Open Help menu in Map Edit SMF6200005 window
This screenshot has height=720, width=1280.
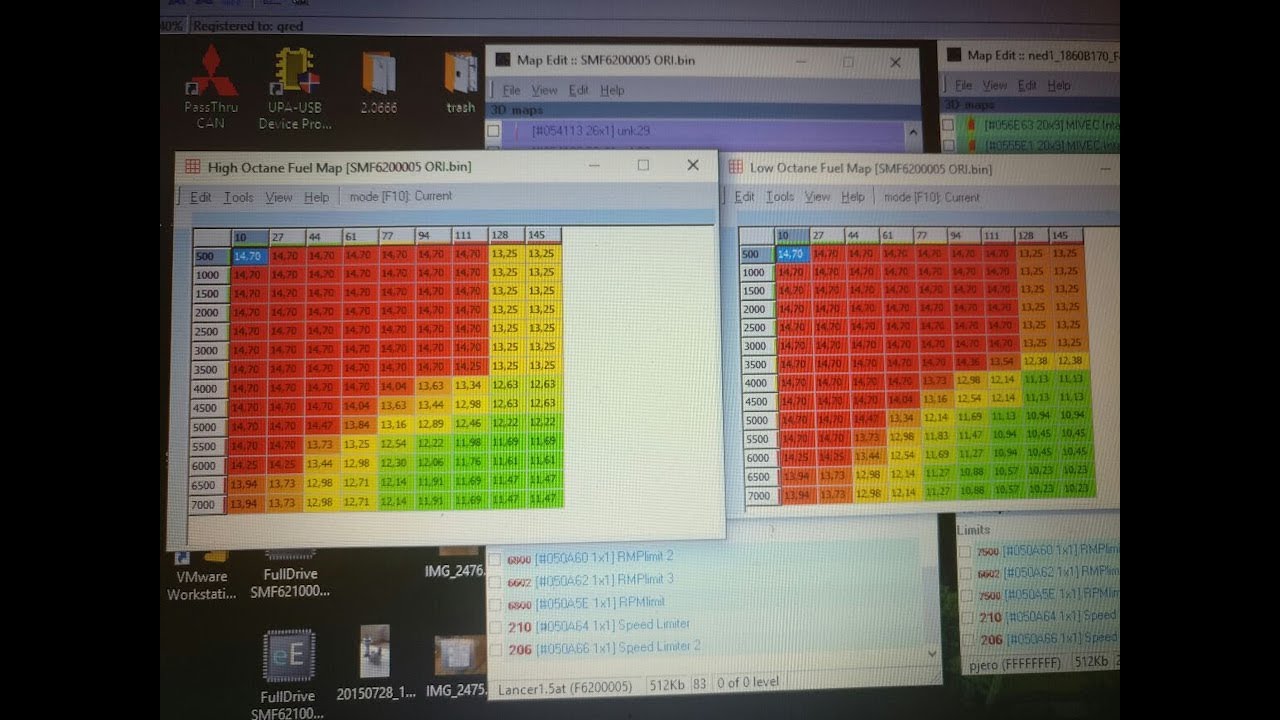point(612,90)
